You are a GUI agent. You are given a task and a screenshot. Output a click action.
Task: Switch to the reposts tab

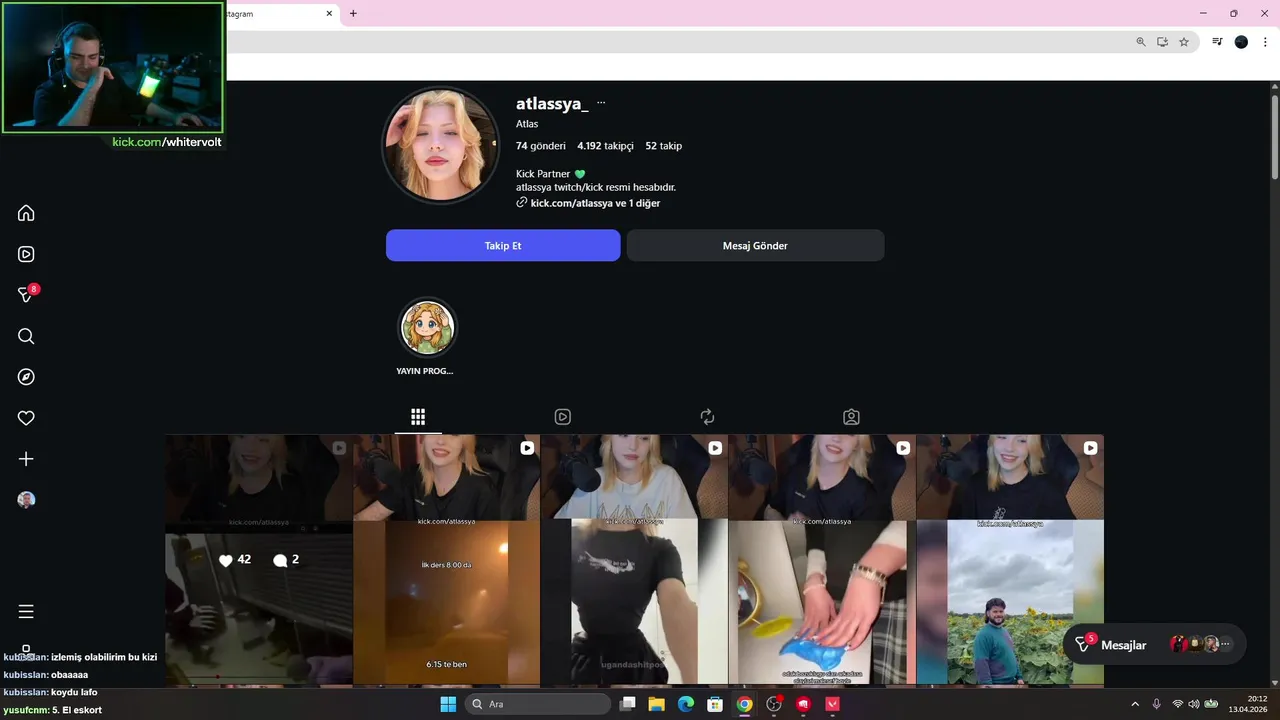[707, 417]
